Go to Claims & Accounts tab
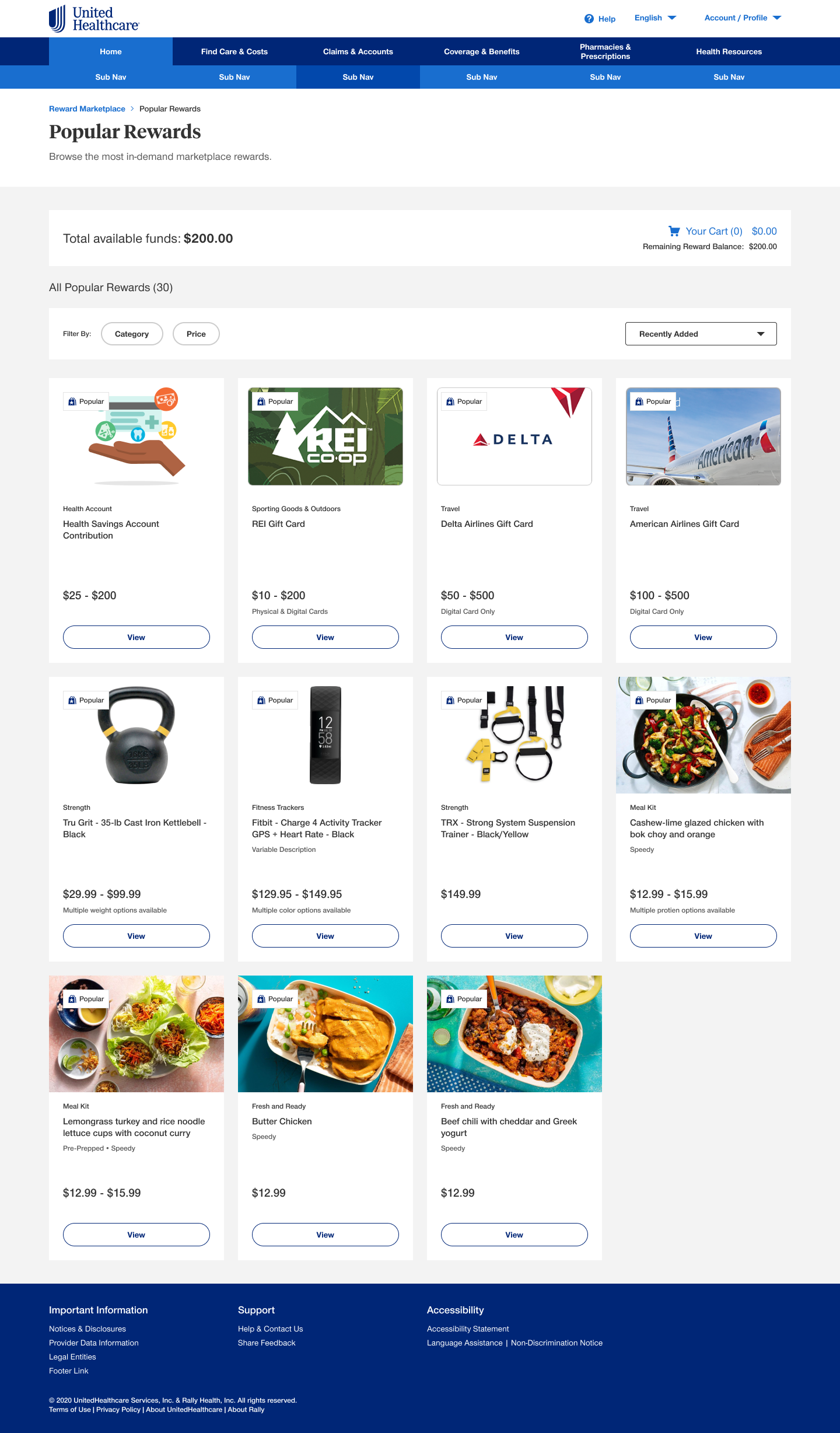The image size is (840, 1433). 358,51
